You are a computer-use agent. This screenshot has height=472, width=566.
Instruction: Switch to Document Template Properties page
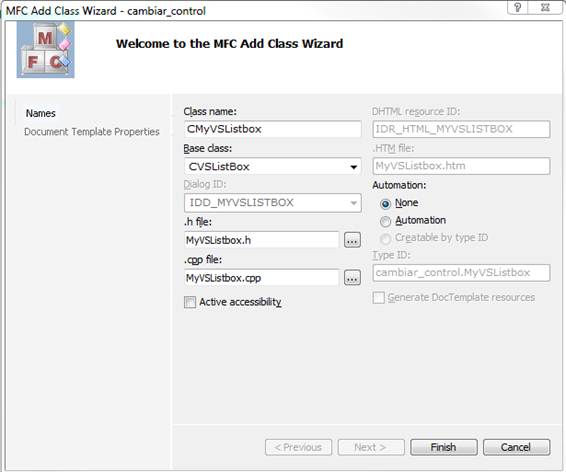pos(92,132)
